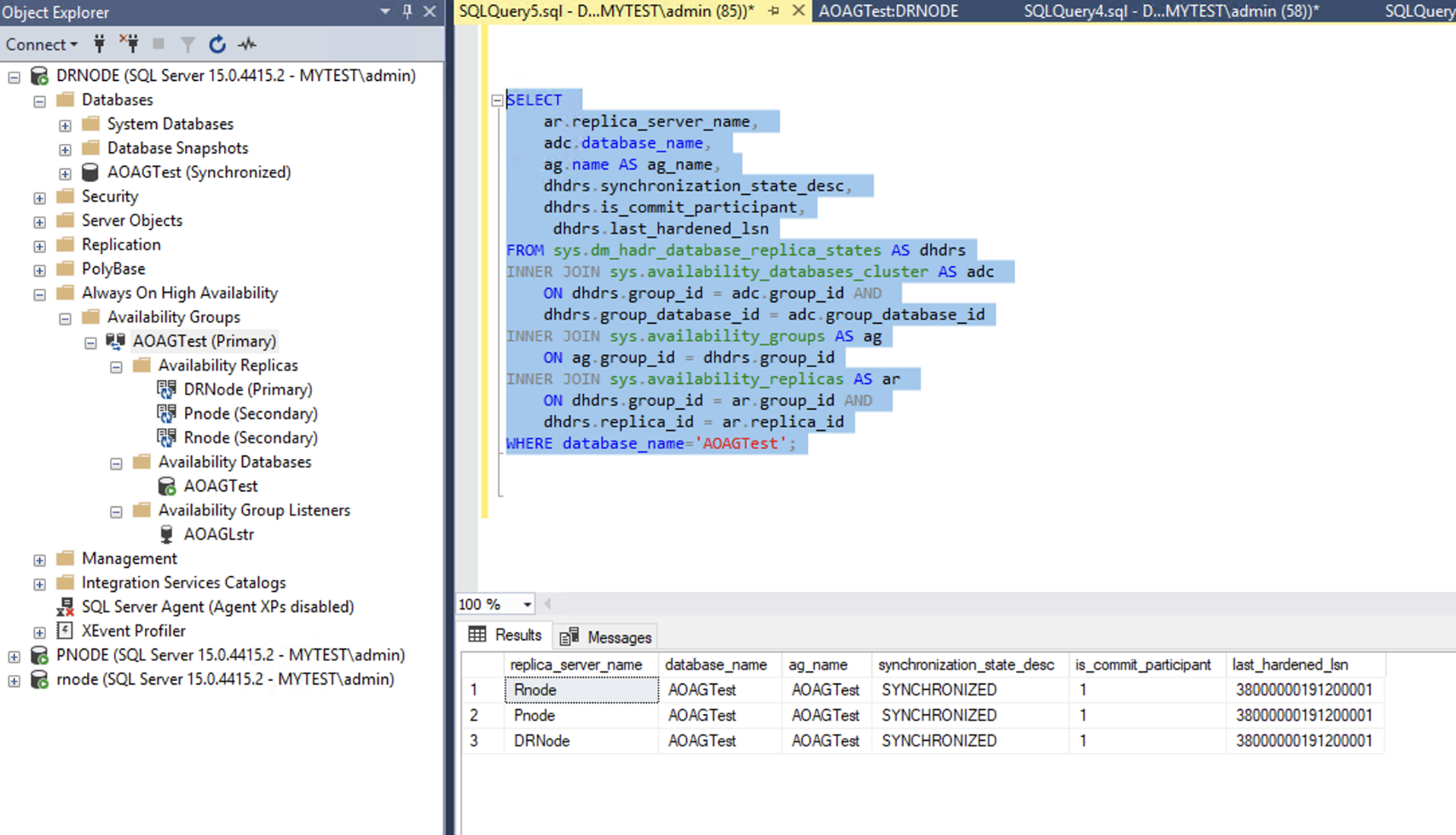
Task: Collapse the SELECT code block outline
Action: tap(497, 101)
